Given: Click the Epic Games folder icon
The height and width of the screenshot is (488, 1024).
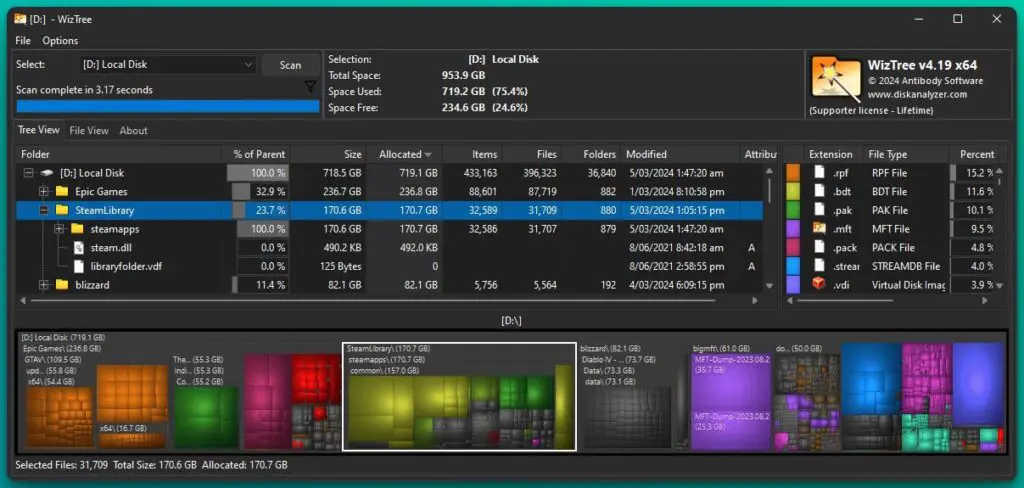Looking at the screenshot, I should (x=62, y=191).
